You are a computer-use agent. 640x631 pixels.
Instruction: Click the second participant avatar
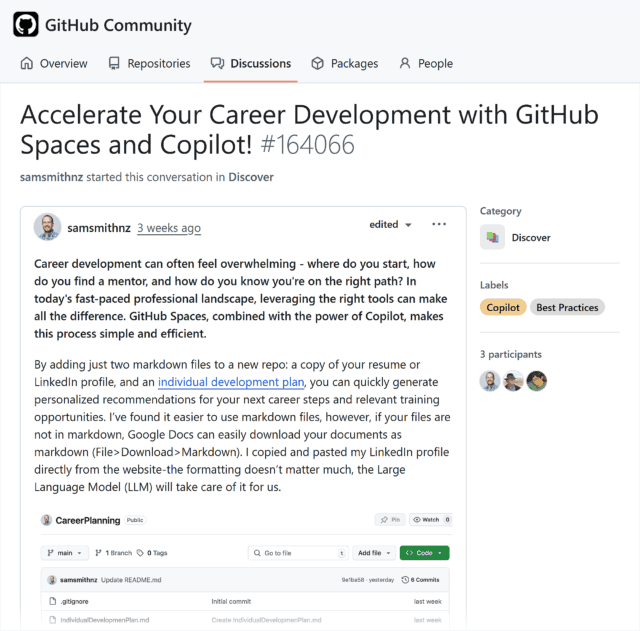[513, 381]
